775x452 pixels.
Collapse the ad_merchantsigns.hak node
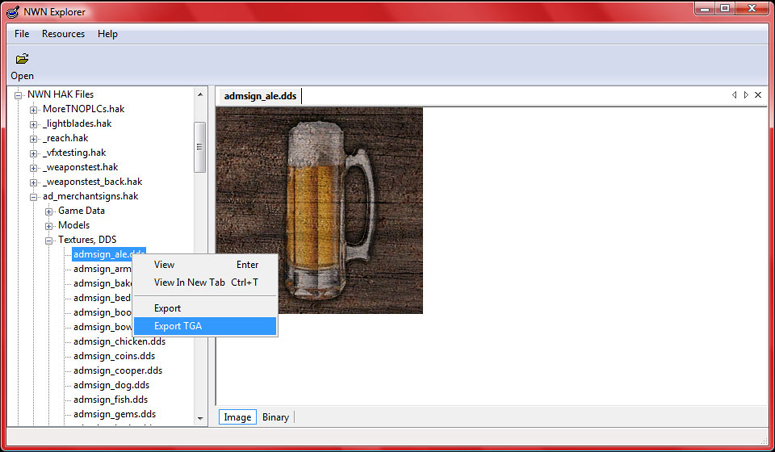point(34,197)
